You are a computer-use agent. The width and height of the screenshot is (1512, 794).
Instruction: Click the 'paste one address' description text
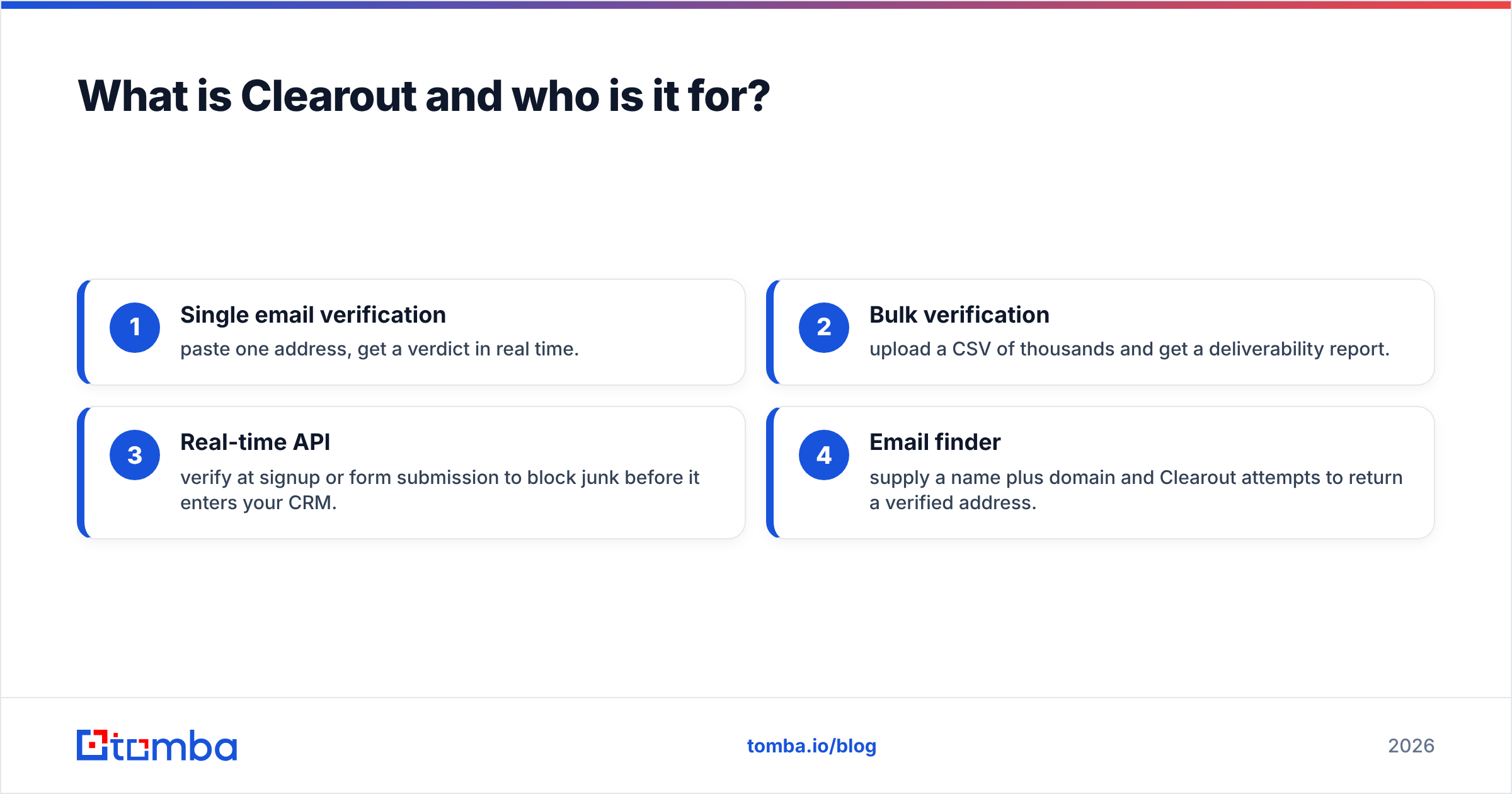[379, 349]
